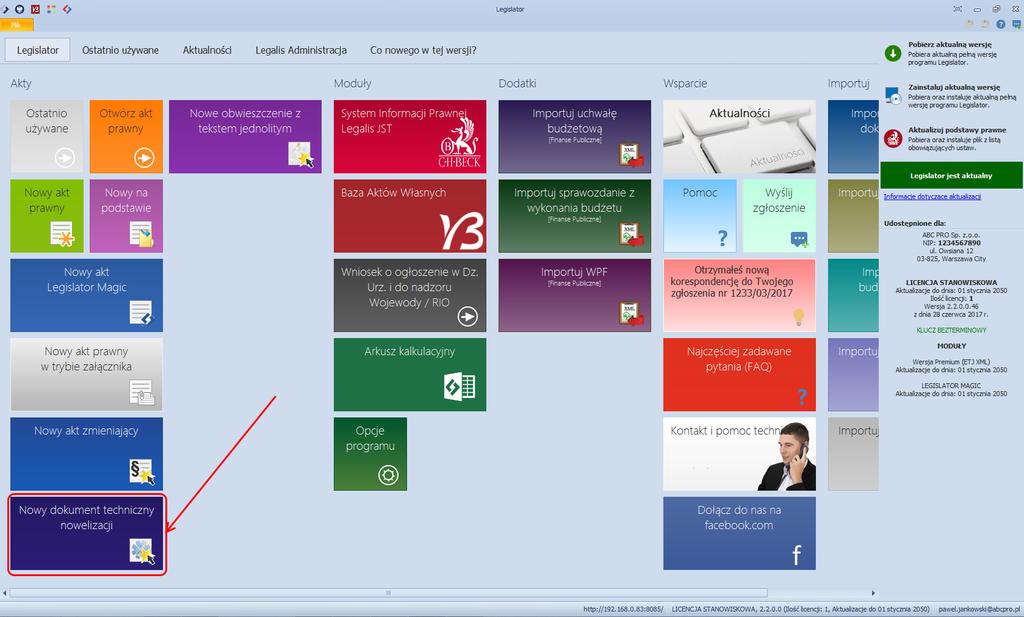1024x617 pixels.
Task: Click the Nowy na podstawie tile
Action: (126, 216)
